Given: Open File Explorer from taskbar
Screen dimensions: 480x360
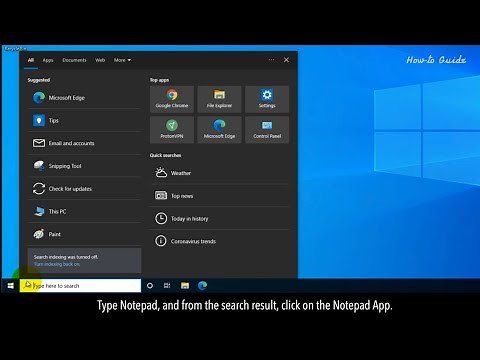Looking at the screenshot, I should 185,286.
